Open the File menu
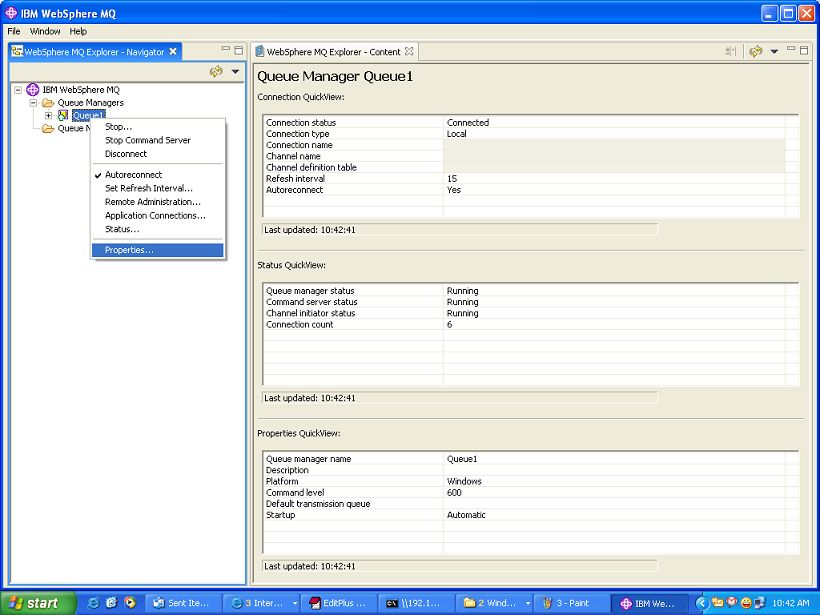Image resolution: width=820 pixels, height=615 pixels. pos(14,31)
